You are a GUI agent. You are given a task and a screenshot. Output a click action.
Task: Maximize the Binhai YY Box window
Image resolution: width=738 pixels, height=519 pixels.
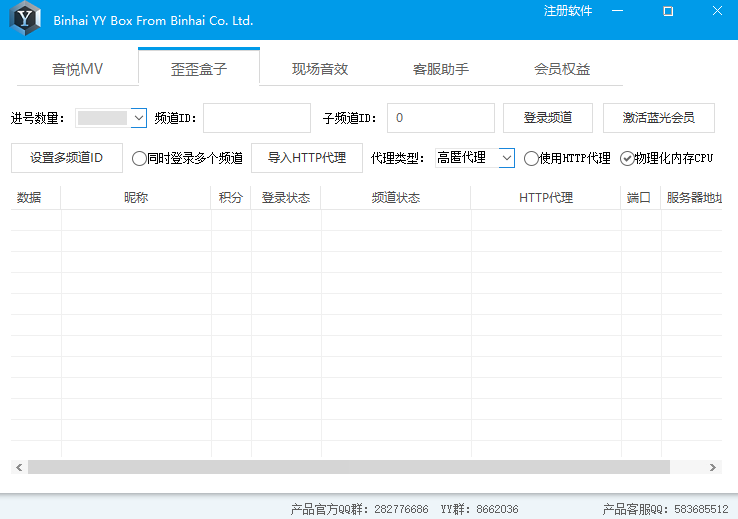668,11
